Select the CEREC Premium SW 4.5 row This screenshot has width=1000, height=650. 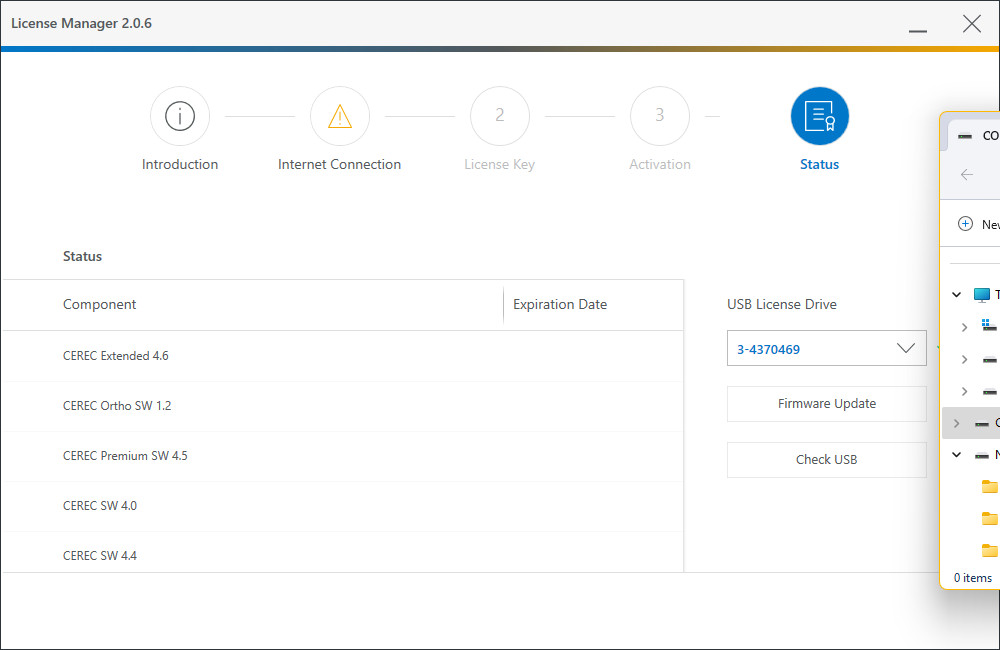pyautogui.click(x=342, y=456)
